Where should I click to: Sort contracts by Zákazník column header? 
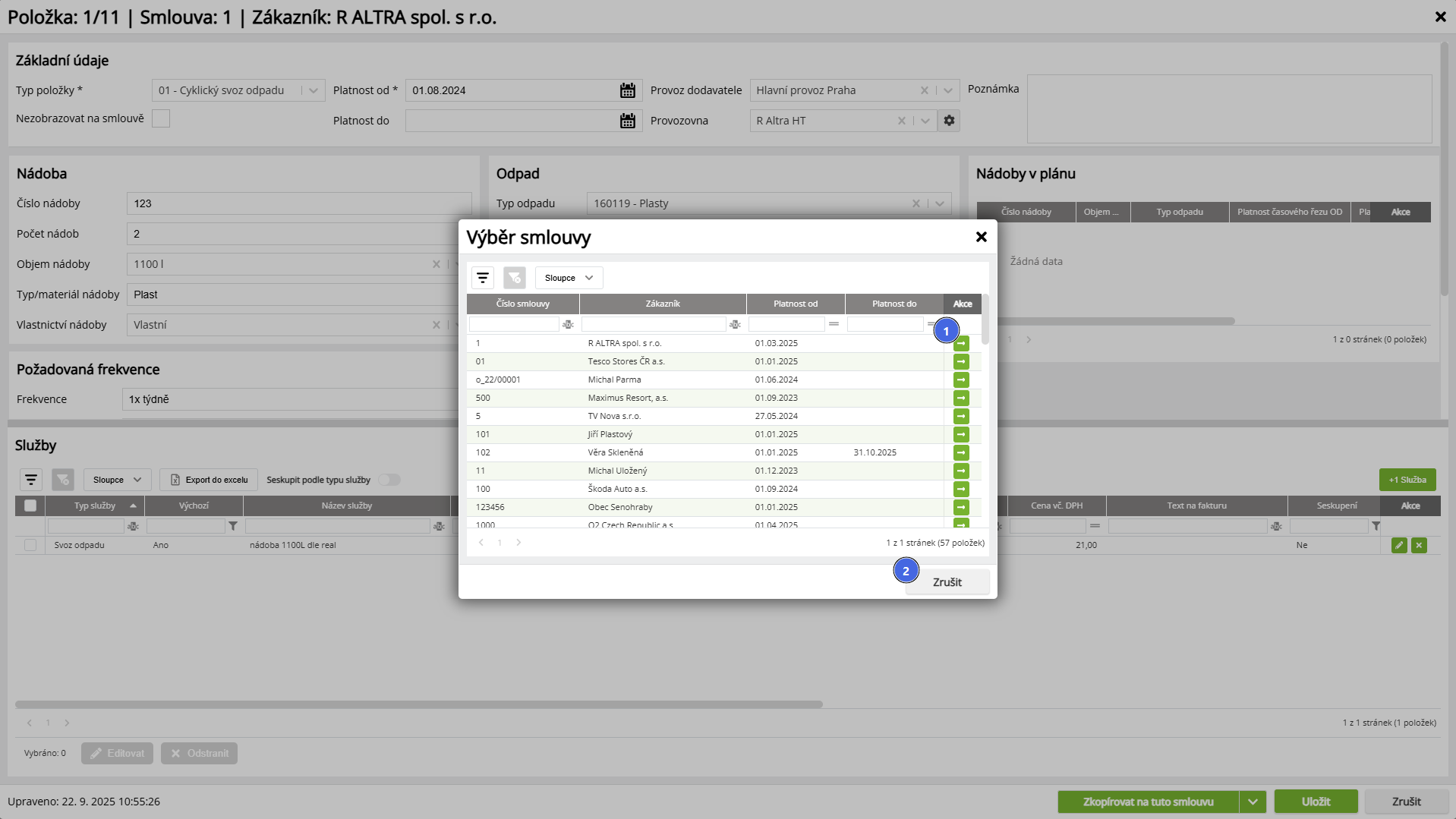pos(663,304)
